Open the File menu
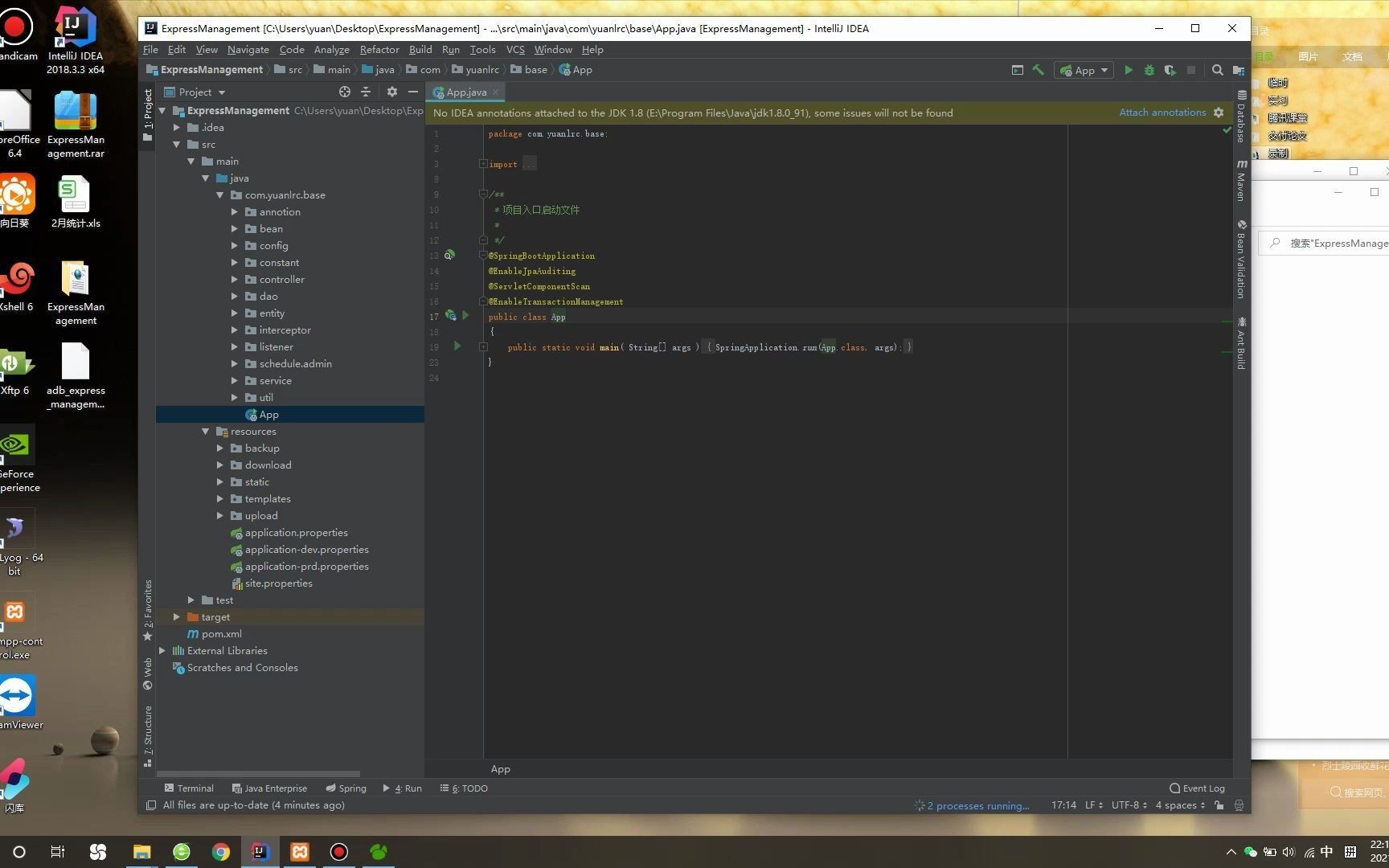Viewport: 1389px width, 868px height. (x=150, y=50)
